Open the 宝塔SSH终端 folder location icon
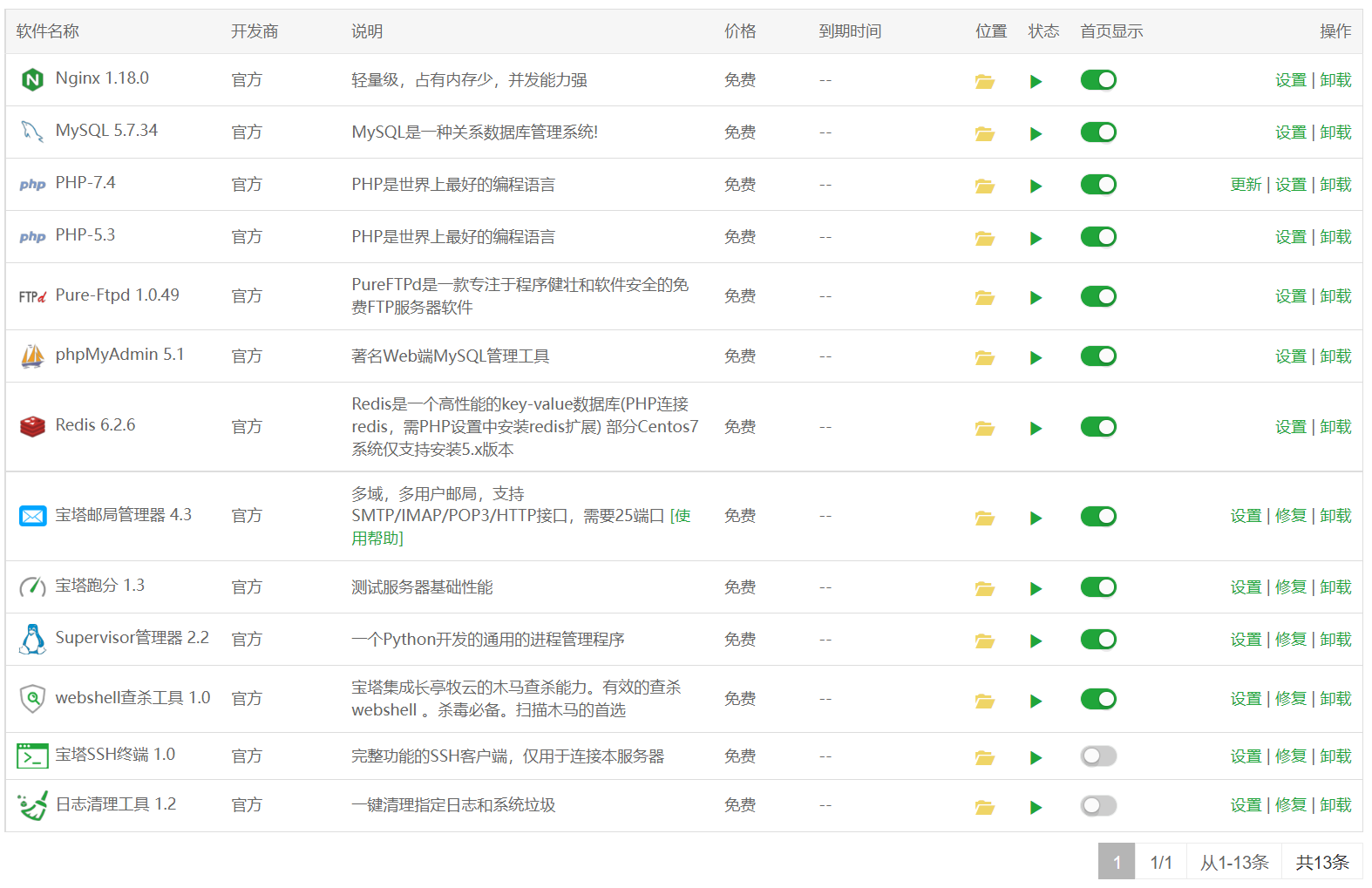1372x888 pixels. point(985,757)
